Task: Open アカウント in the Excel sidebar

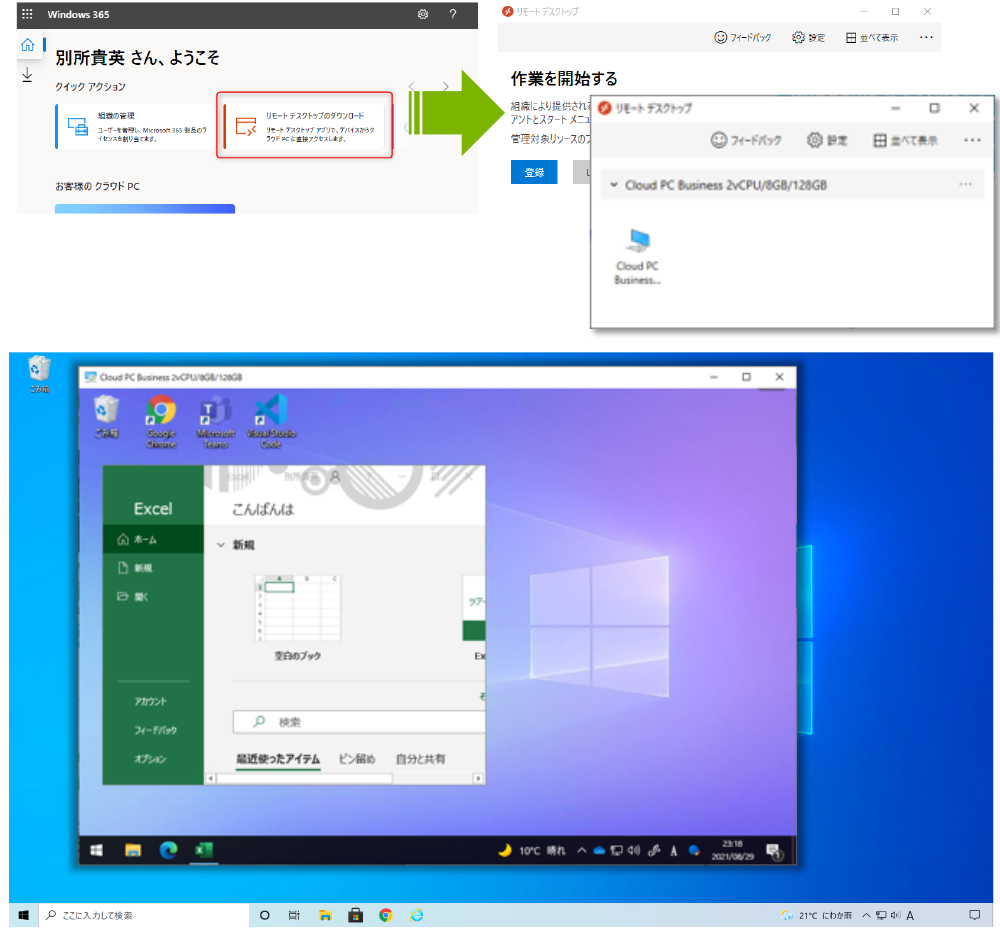Action: point(151,701)
